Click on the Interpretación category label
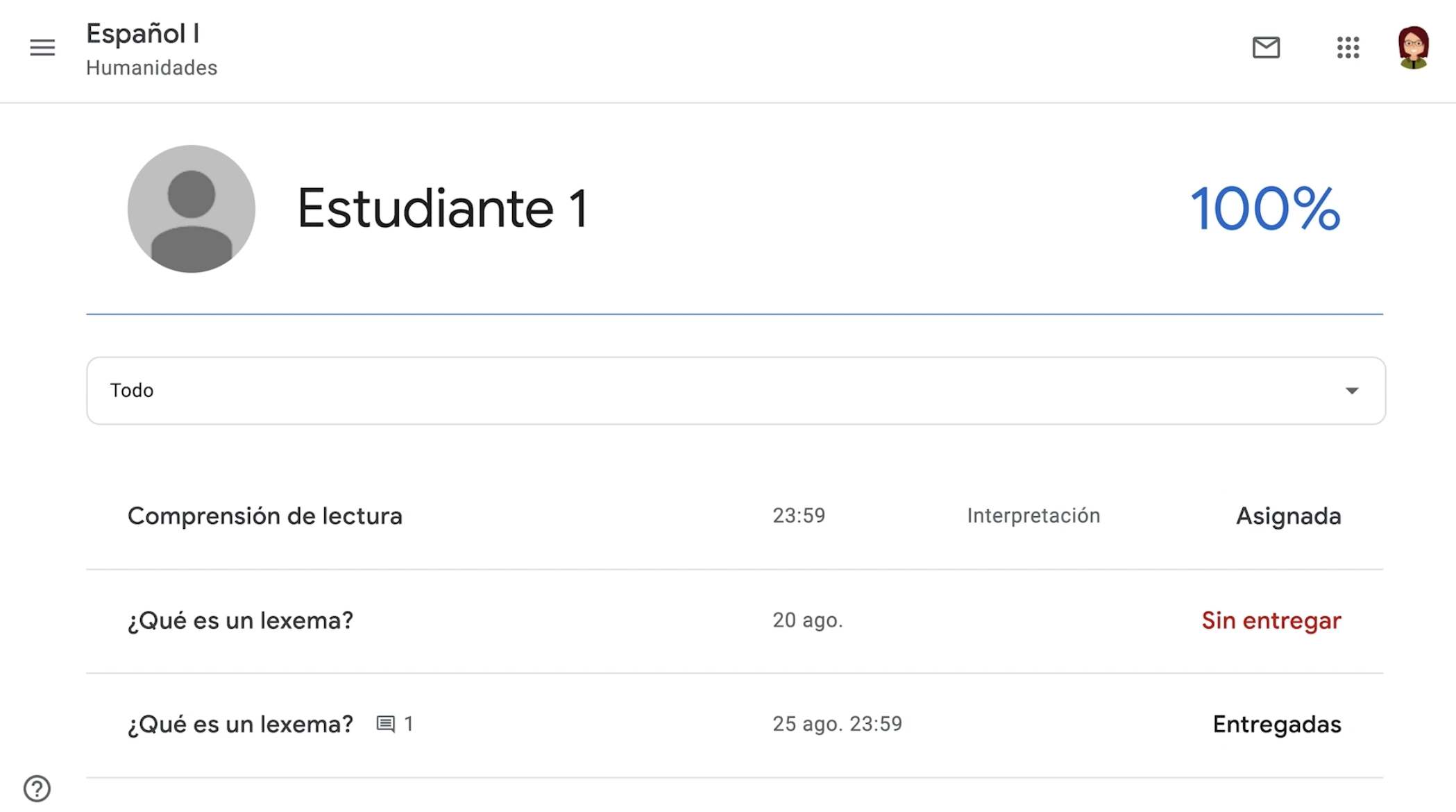The image size is (1456, 812). (x=1033, y=515)
